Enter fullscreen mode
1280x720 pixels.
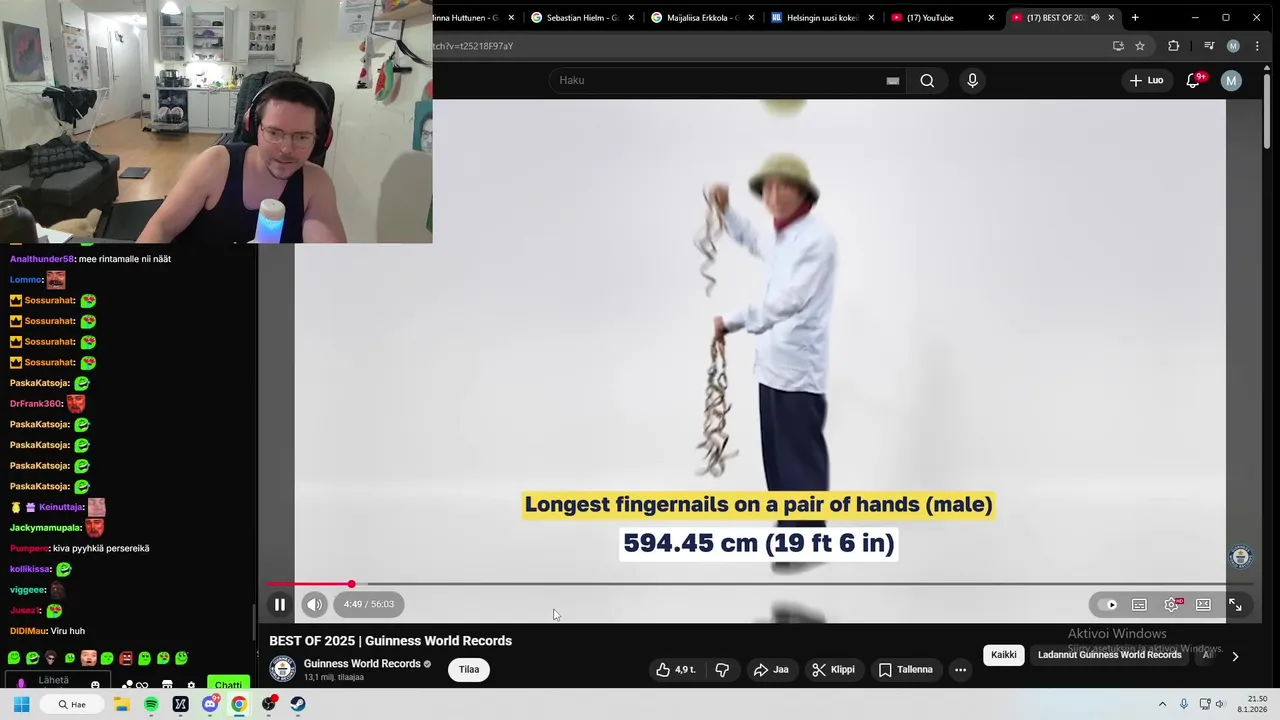pyautogui.click(x=1235, y=604)
